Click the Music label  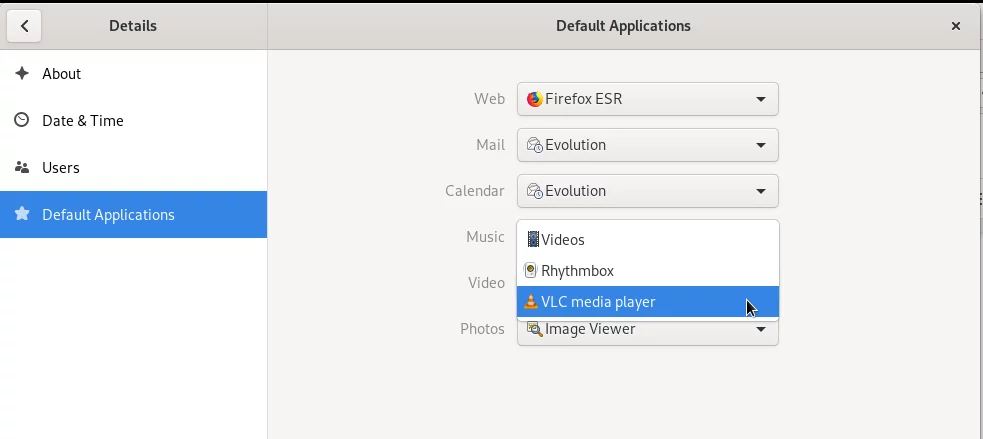(485, 236)
